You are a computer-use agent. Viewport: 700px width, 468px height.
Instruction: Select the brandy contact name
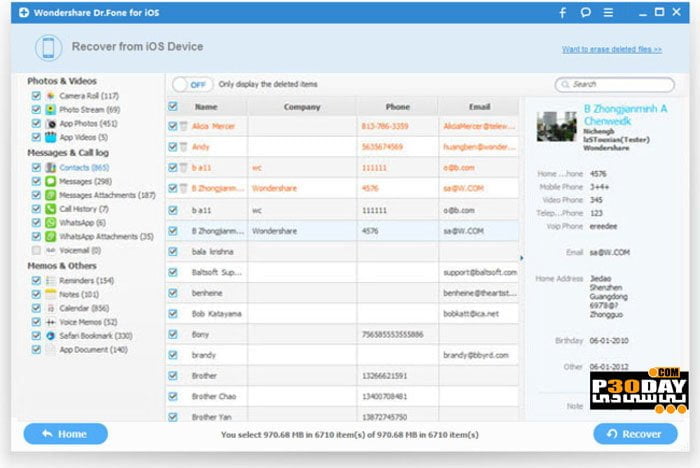[x=204, y=355]
